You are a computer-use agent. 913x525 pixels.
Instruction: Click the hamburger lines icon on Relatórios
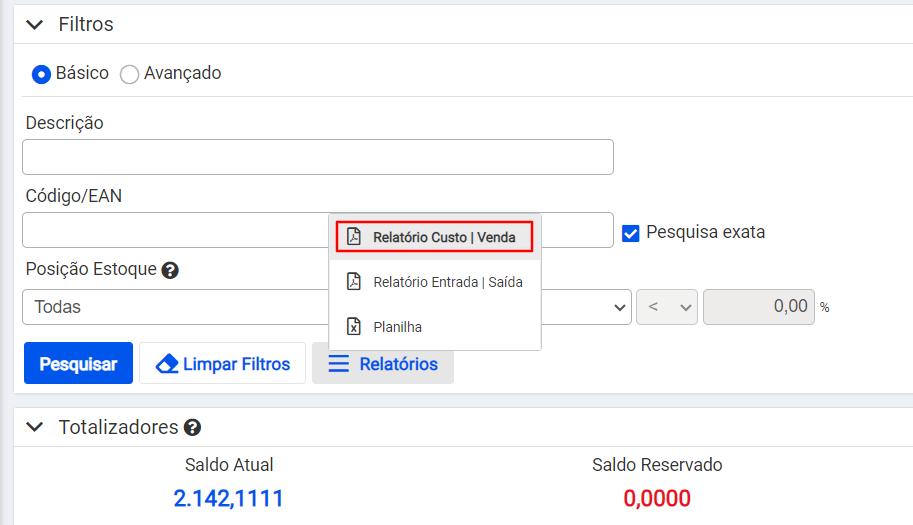pyautogui.click(x=339, y=364)
